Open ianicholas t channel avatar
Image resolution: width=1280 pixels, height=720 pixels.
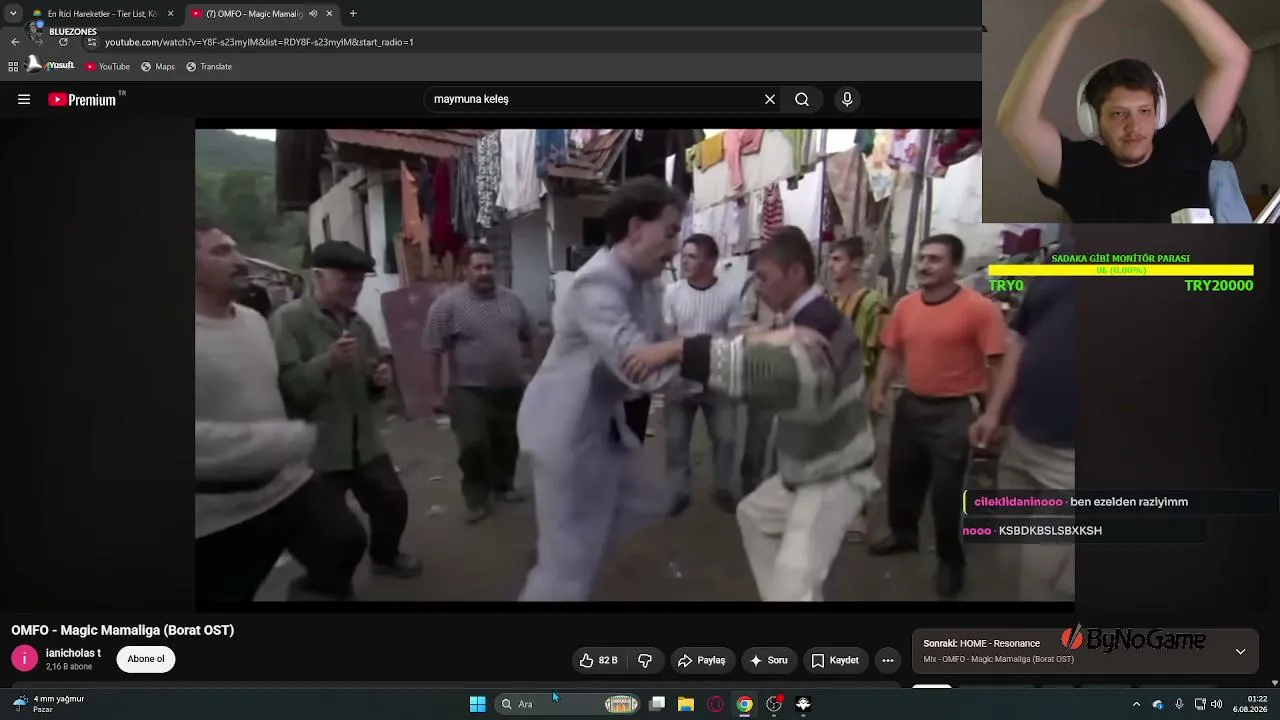pos(24,659)
